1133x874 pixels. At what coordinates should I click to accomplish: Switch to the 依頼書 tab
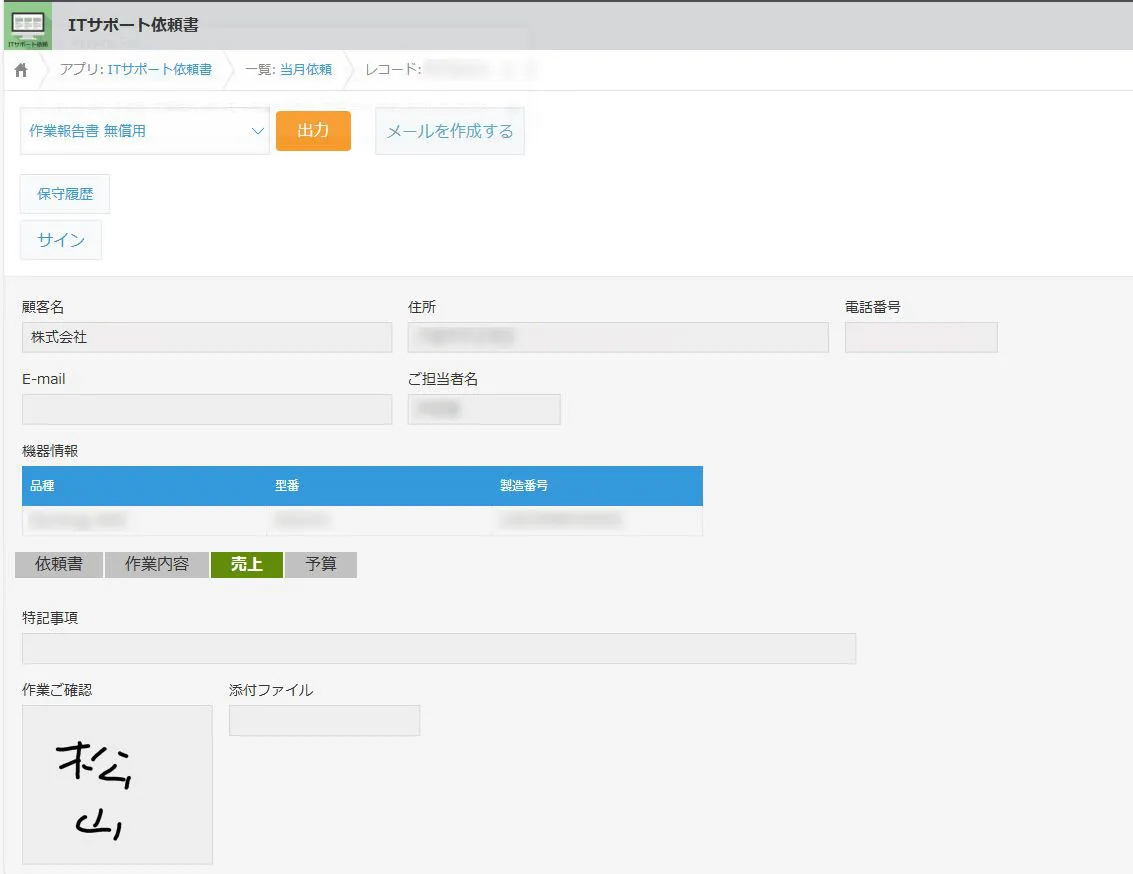(x=59, y=564)
